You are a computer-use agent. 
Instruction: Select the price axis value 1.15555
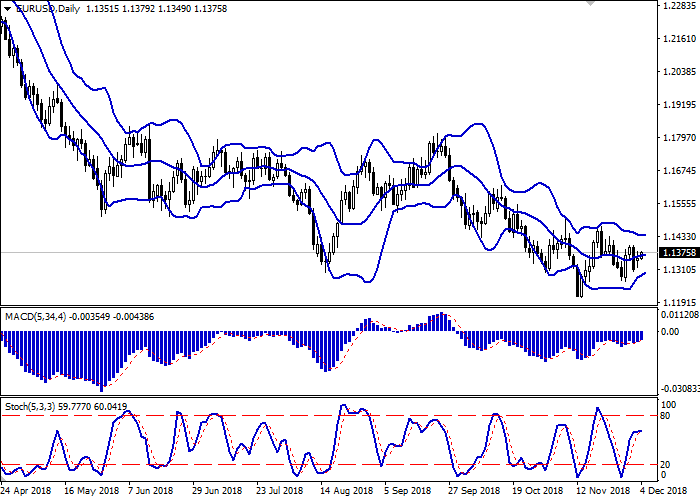pos(680,204)
